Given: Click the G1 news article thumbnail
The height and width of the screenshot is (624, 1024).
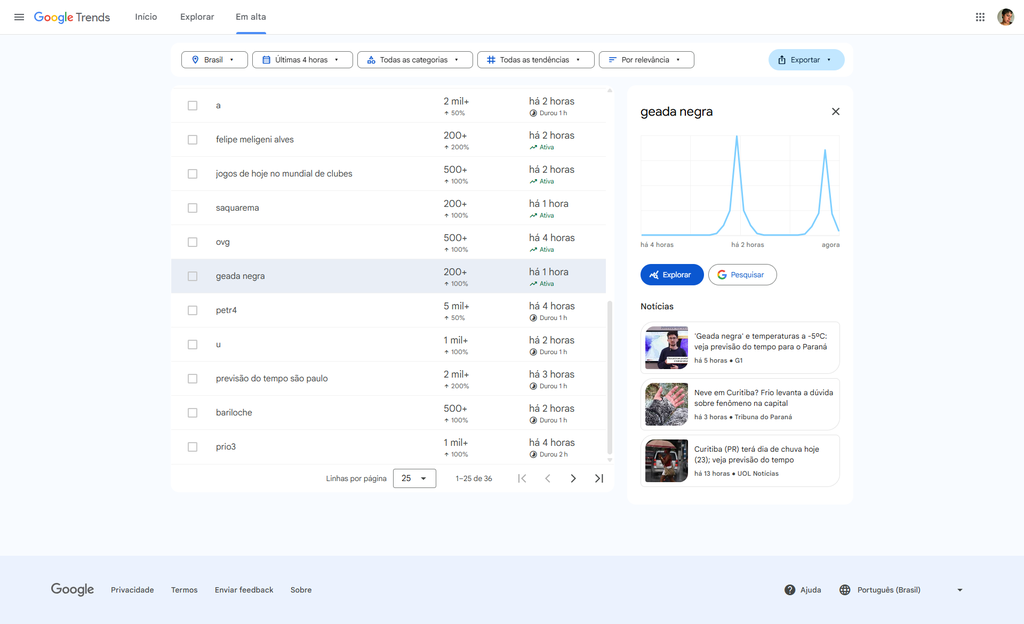Looking at the screenshot, I should [x=666, y=347].
